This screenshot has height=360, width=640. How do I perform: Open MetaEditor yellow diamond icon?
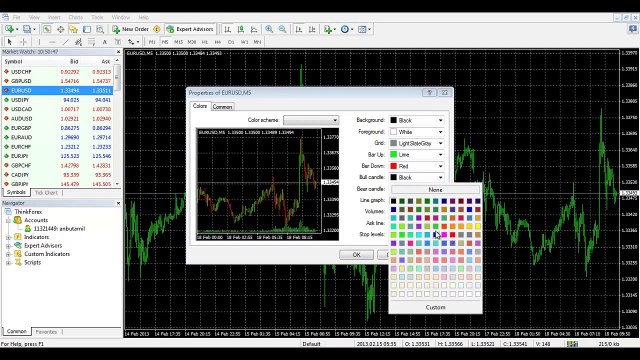(x=157, y=29)
